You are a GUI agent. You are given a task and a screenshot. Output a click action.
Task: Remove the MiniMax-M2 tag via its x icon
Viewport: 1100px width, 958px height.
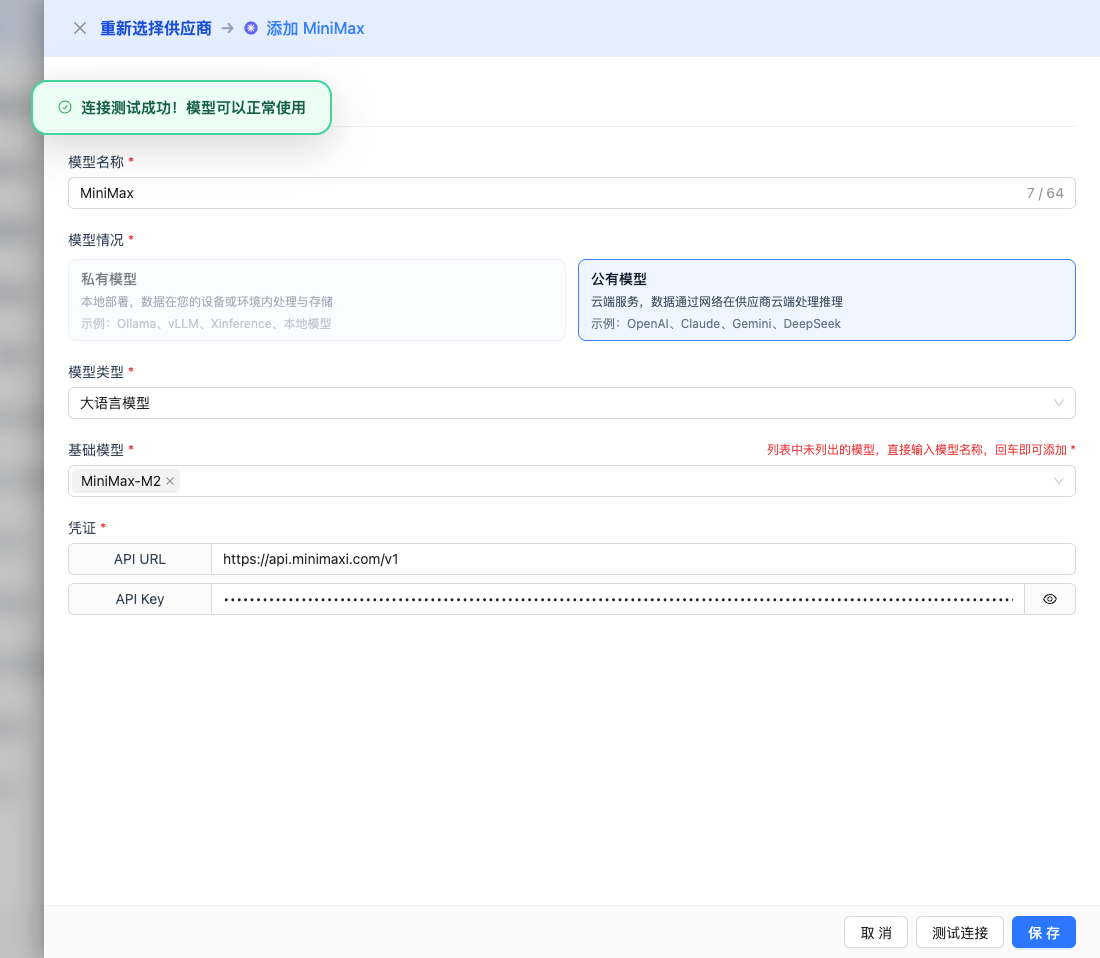[x=170, y=481]
